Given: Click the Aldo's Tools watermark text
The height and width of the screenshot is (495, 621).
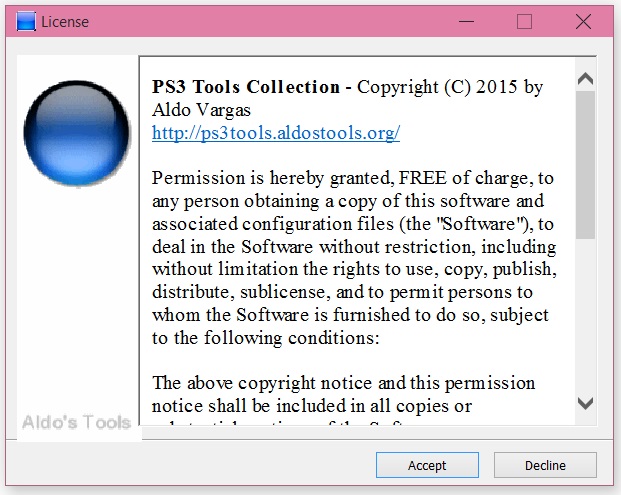Looking at the screenshot, I should pos(76,423).
